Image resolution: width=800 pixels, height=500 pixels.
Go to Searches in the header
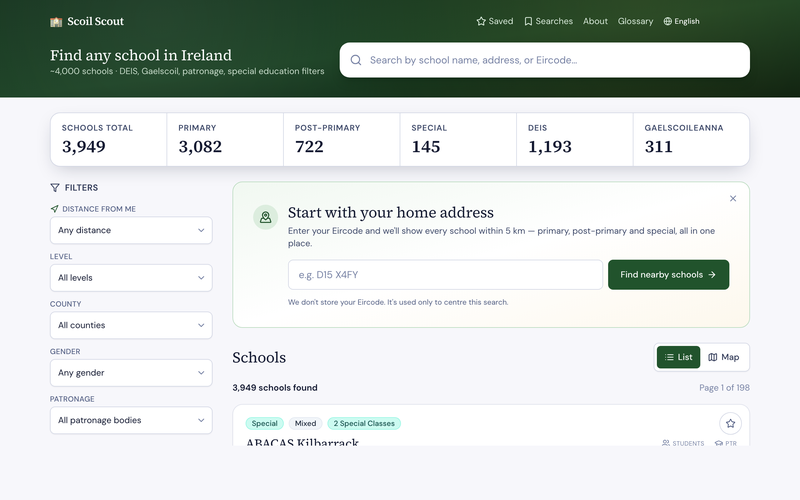[x=548, y=21]
